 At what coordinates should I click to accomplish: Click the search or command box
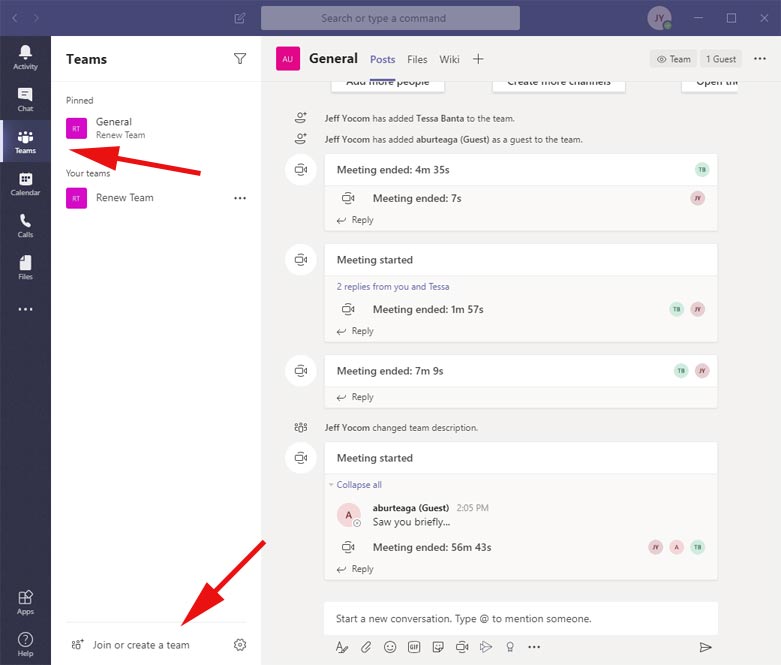[x=390, y=18]
